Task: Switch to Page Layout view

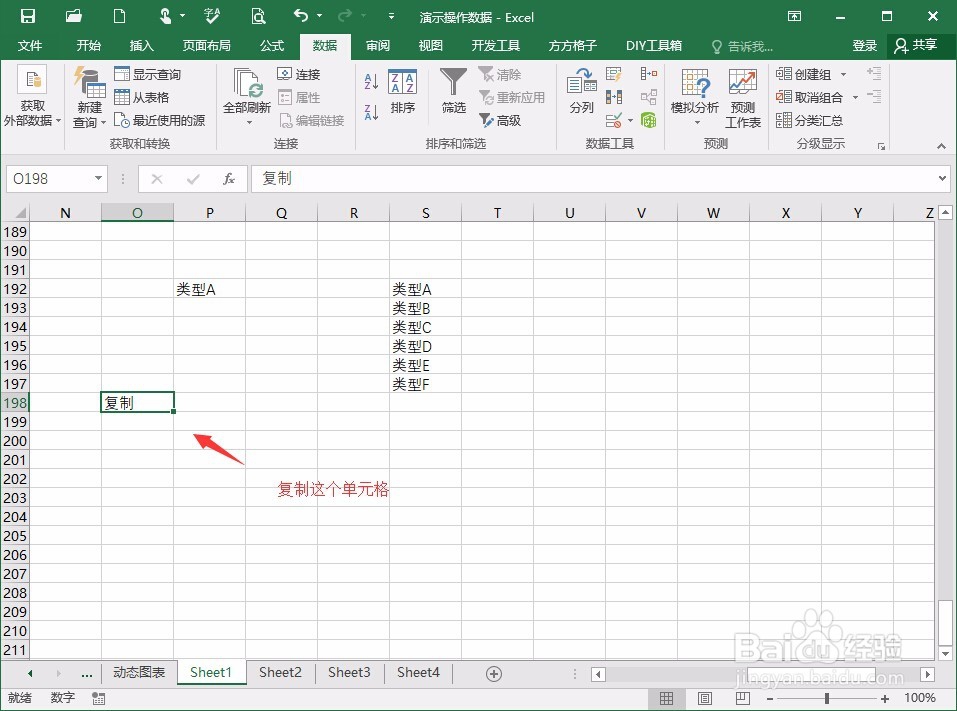Action: click(704, 698)
